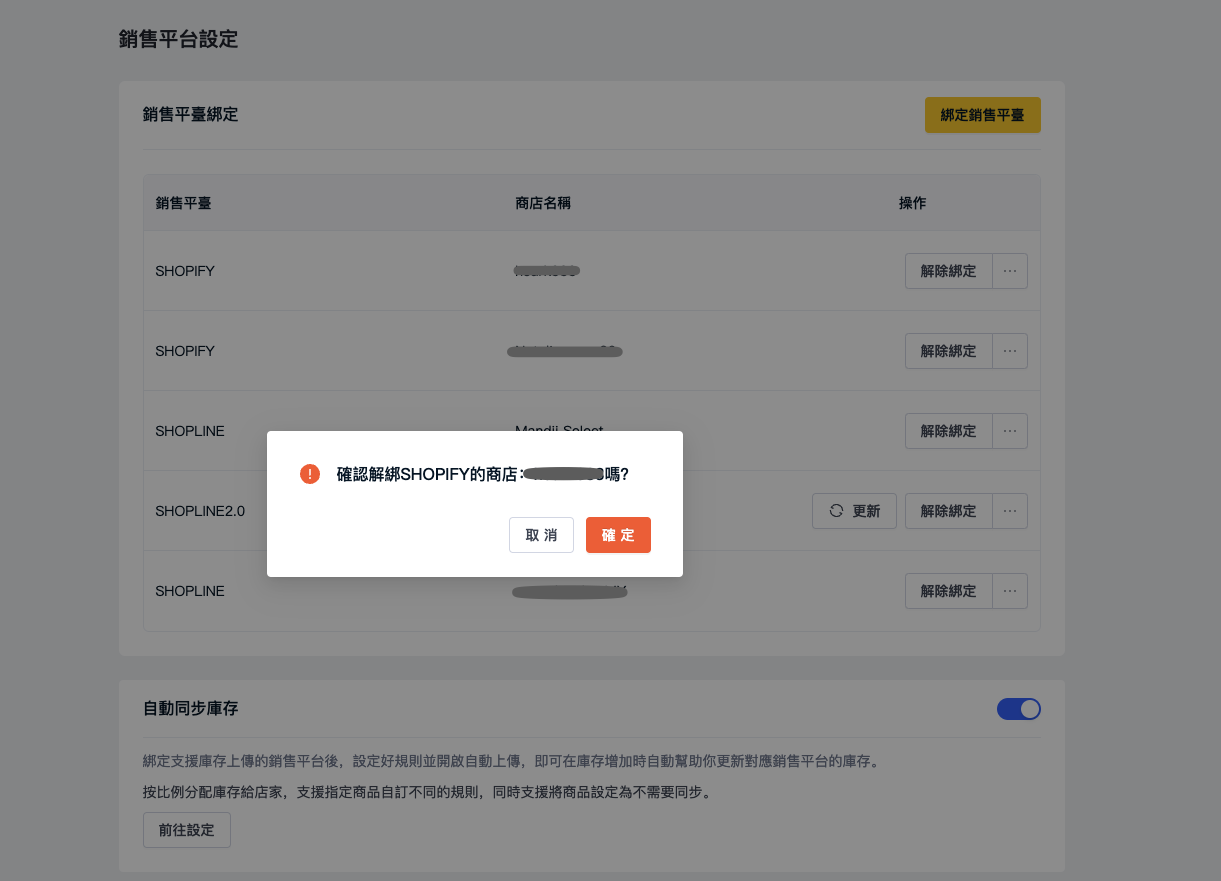This screenshot has width=1221, height=881.
Task: Open the ··· menu in first SHOPIFY row
Action: tap(1010, 271)
